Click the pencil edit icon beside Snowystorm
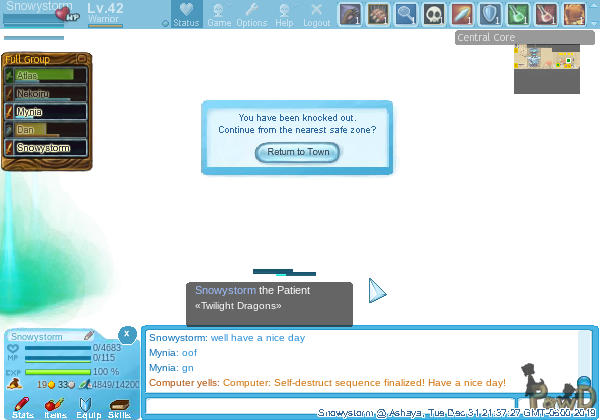Screen dimensions: 600x420 pyautogui.click(x=89, y=336)
